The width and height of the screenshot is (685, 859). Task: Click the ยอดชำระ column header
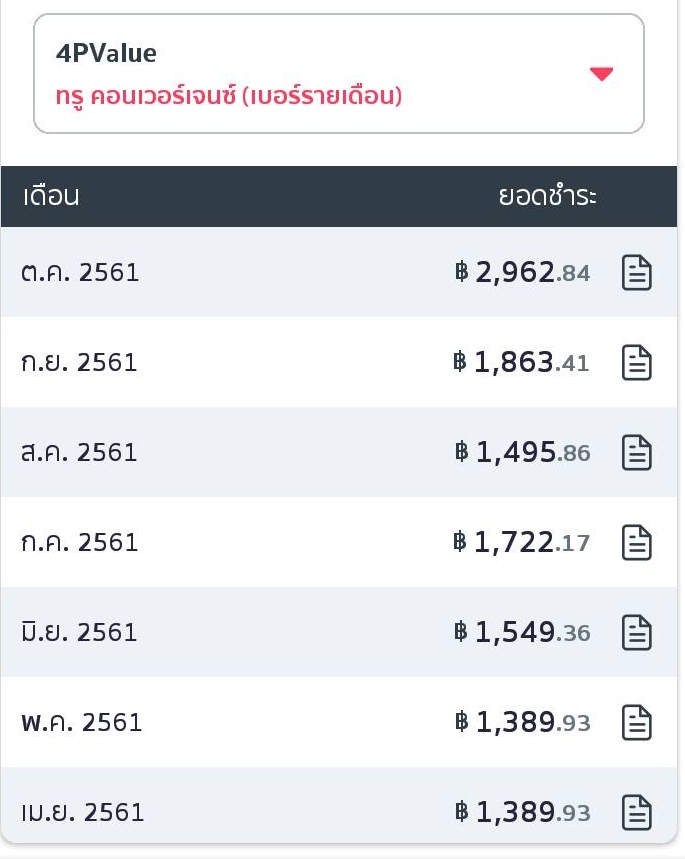click(x=547, y=196)
